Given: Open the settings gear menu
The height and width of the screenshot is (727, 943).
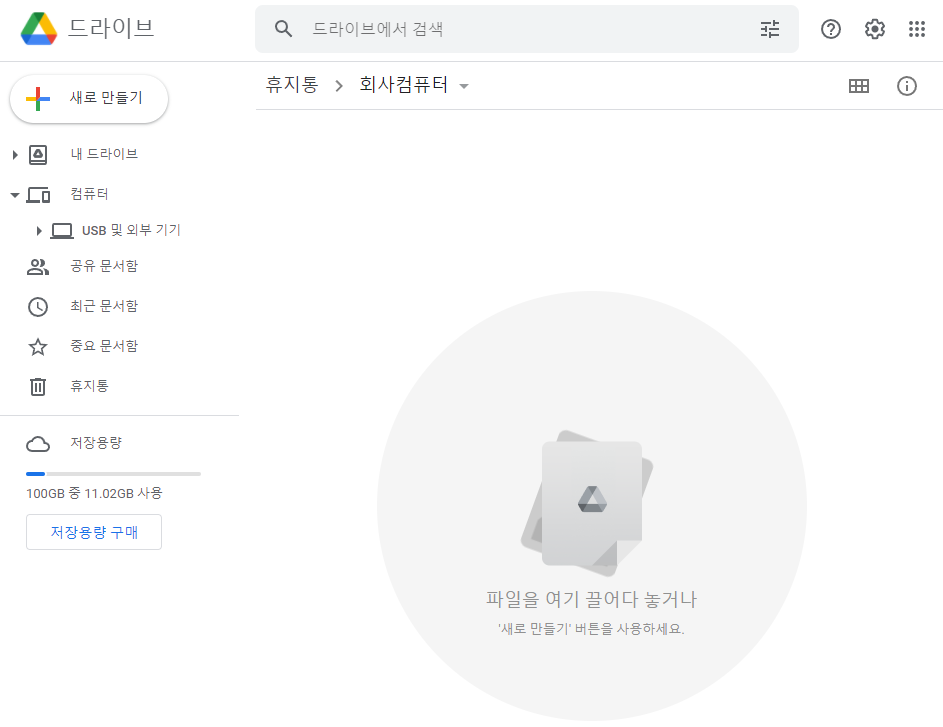Looking at the screenshot, I should point(875,29).
